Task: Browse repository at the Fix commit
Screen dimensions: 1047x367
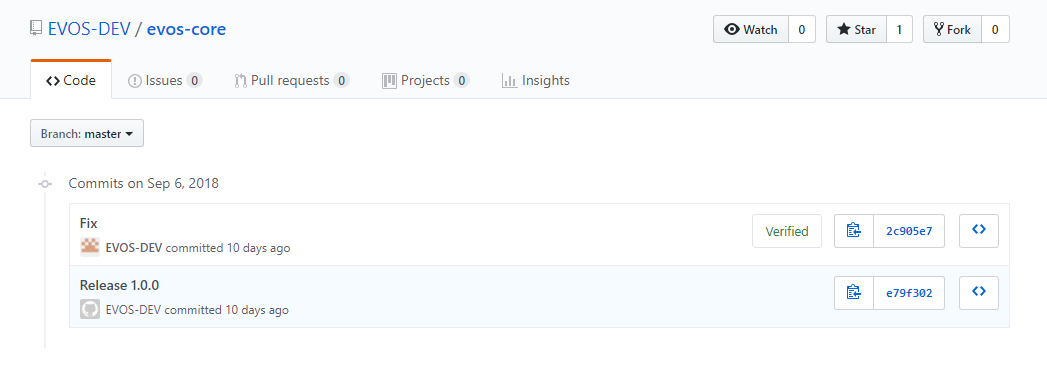Action: click(x=979, y=231)
